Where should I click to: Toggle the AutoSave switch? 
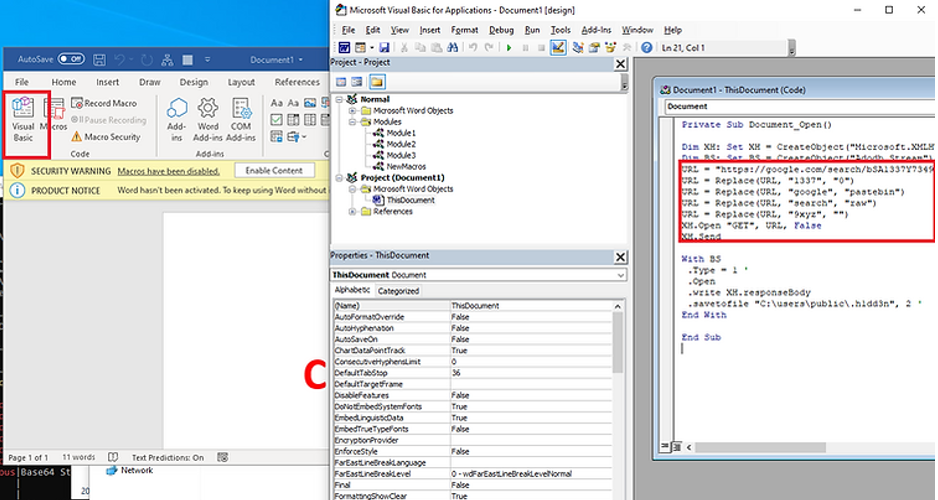(70, 59)
